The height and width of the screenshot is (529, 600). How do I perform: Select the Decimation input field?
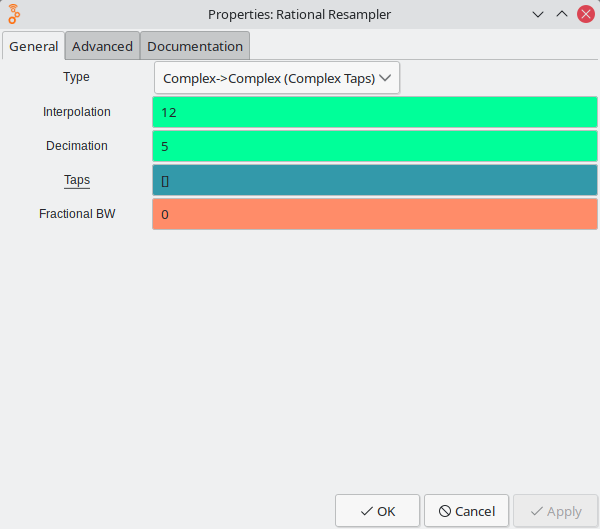(x=374, y=146)
